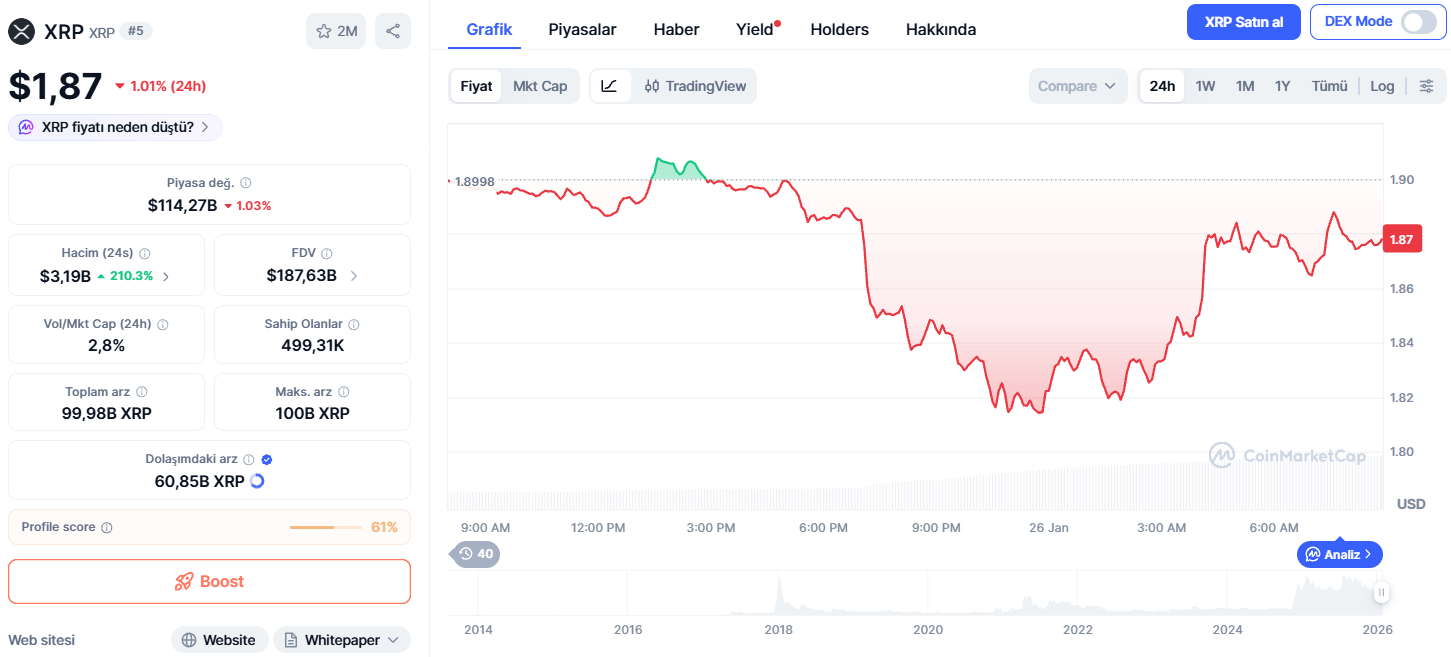Select the line chart type icon
Screen dimensions: 1451x657
coord(609,86)
